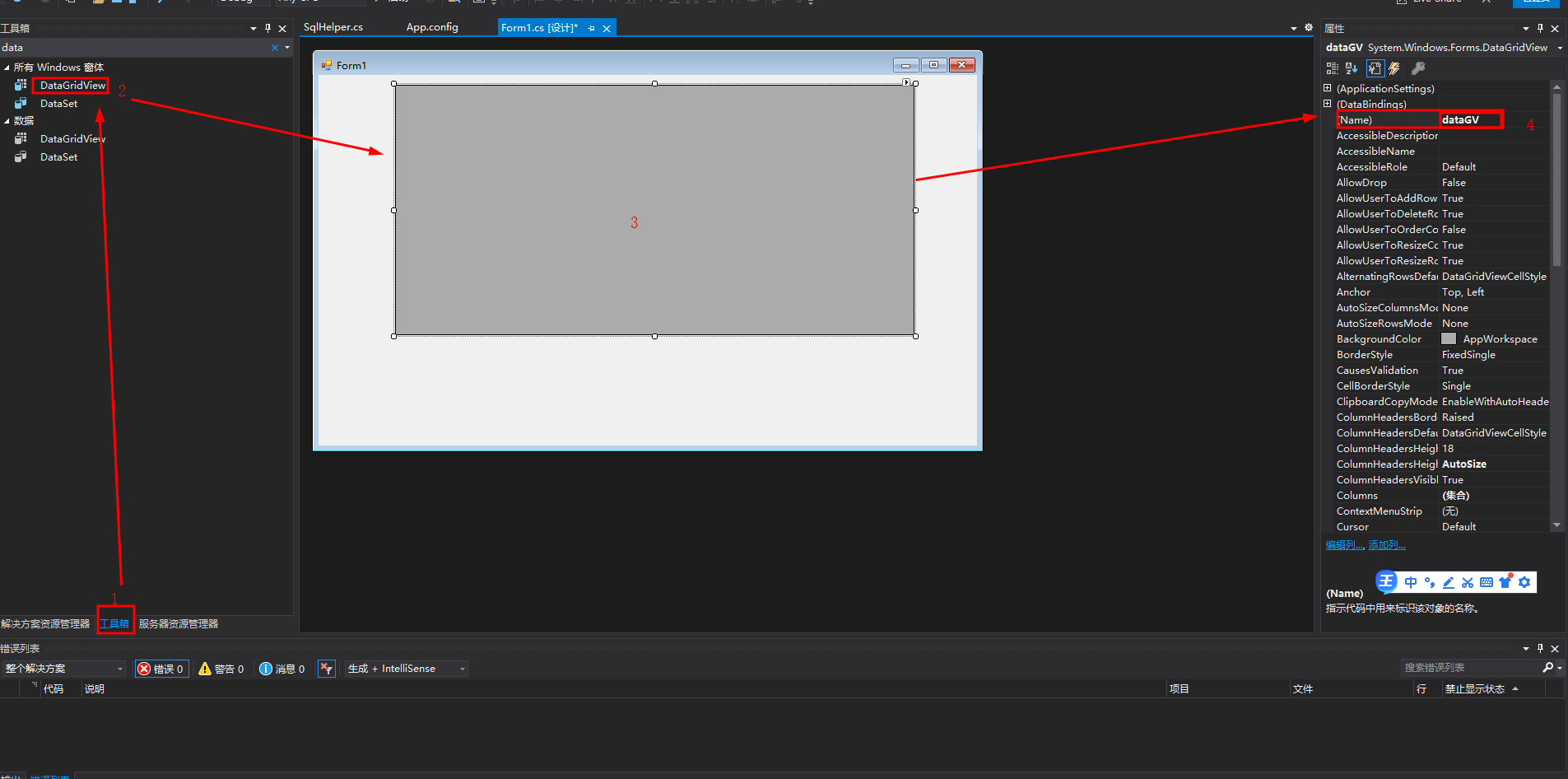Viewport: 1568px width, 779px height.
Task: Collapse the 数据 toolbox group
Action: [7, 121]
